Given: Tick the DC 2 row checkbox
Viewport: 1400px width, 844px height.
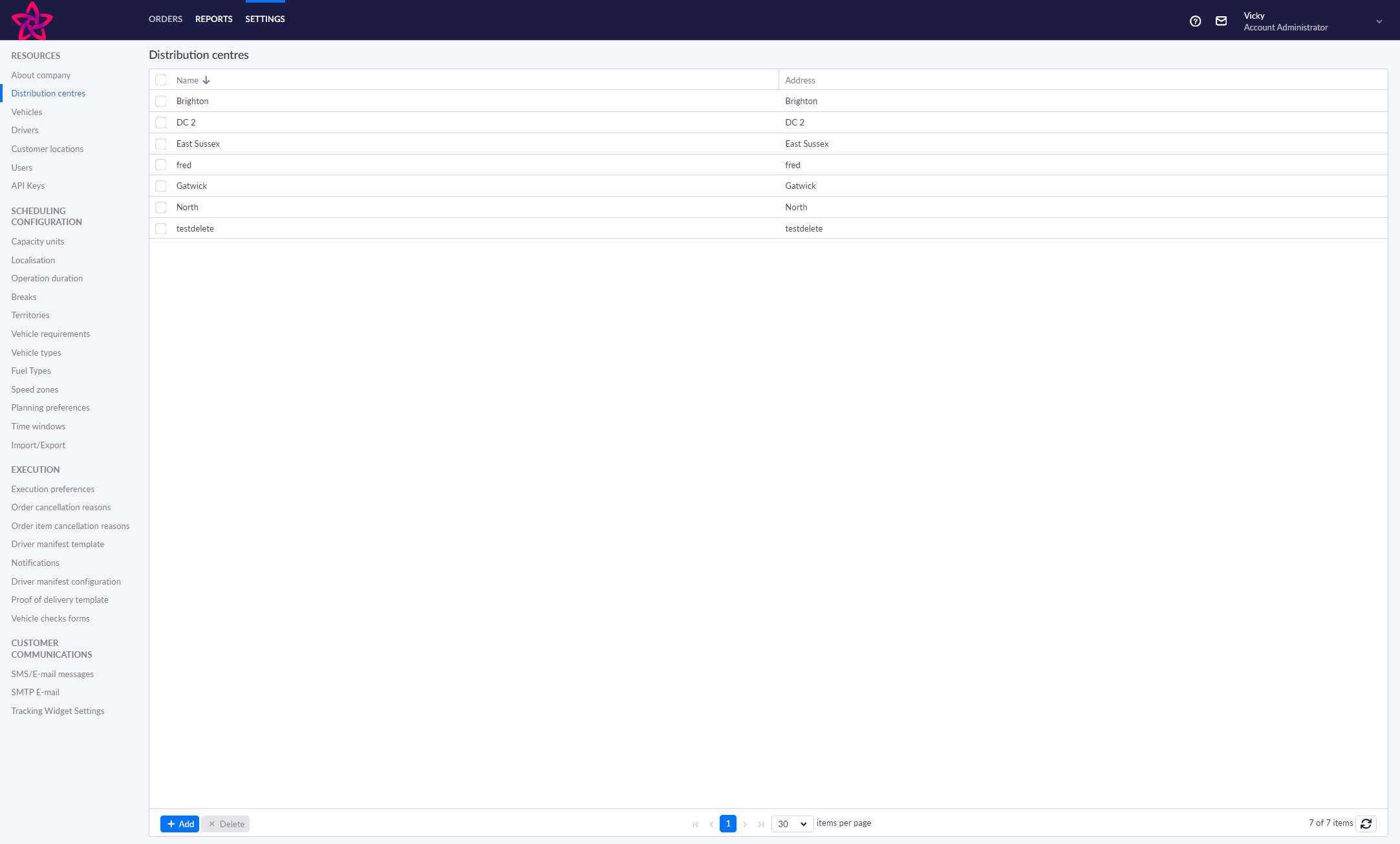Looking at the screenshot, I should click(161, 123).
